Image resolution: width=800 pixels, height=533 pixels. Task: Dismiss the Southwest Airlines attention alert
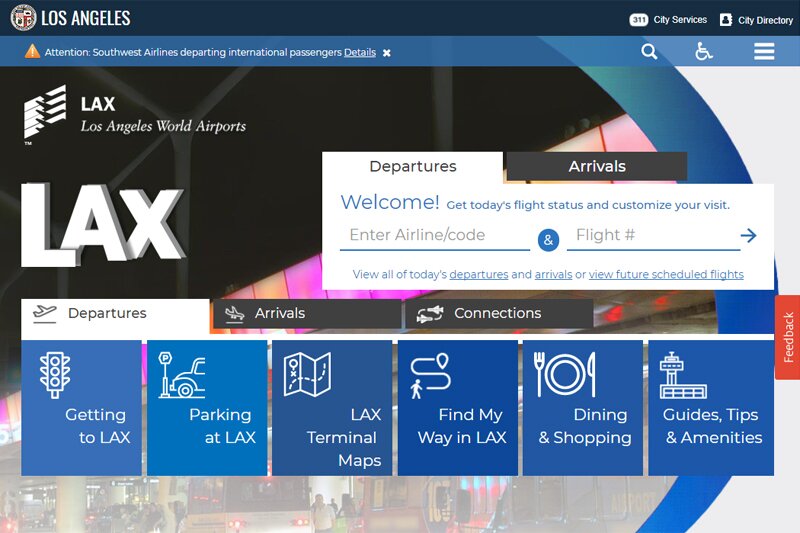[387, 53]
